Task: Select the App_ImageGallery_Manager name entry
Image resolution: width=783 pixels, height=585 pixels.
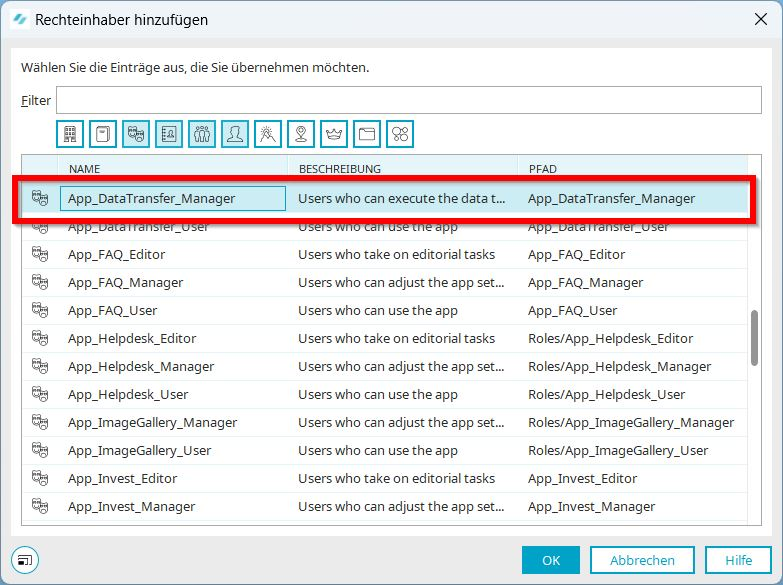Action: [x=152, y=422]
